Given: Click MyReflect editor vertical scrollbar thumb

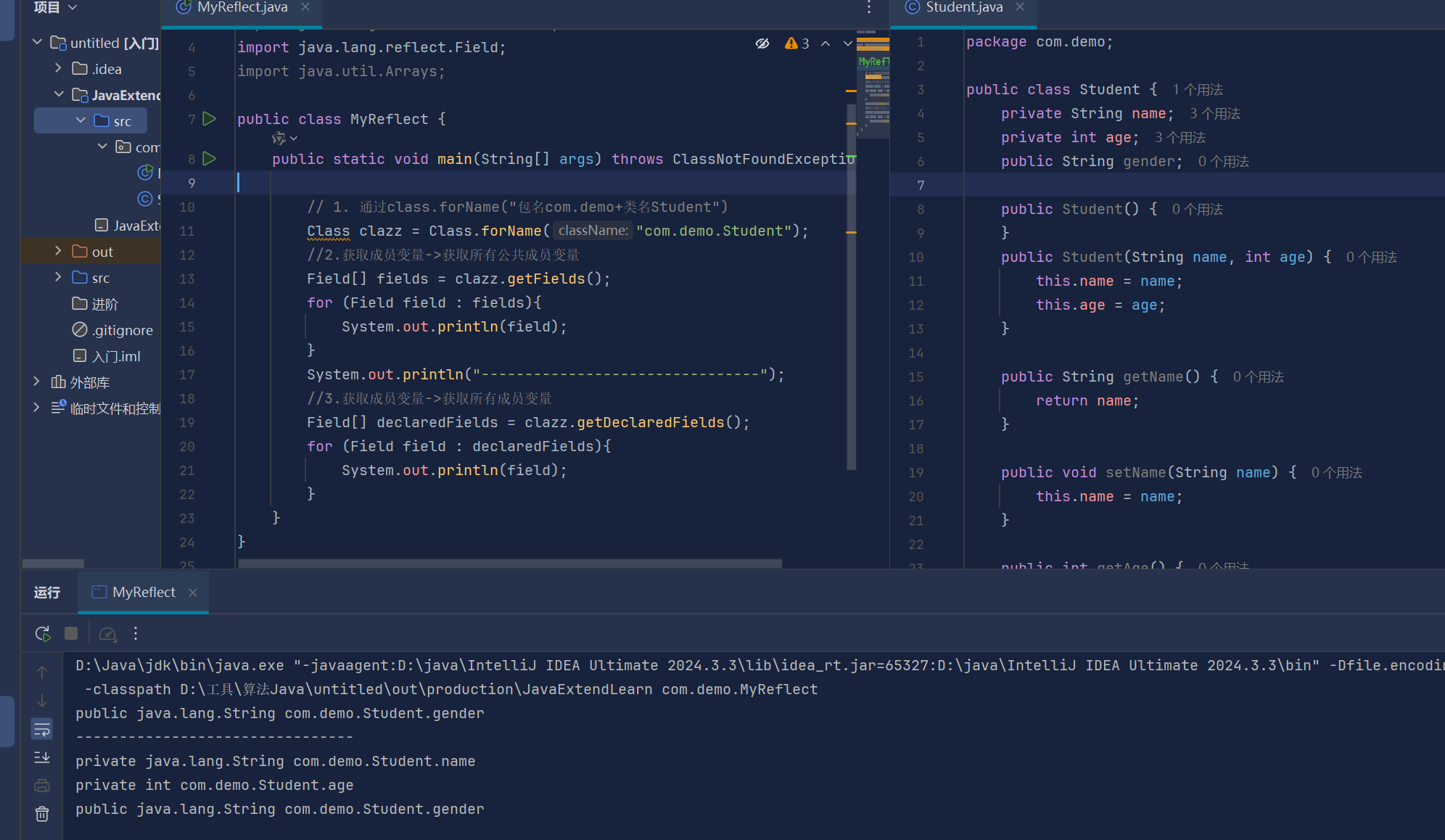Looking at the screenshot, I should point(851,287).
